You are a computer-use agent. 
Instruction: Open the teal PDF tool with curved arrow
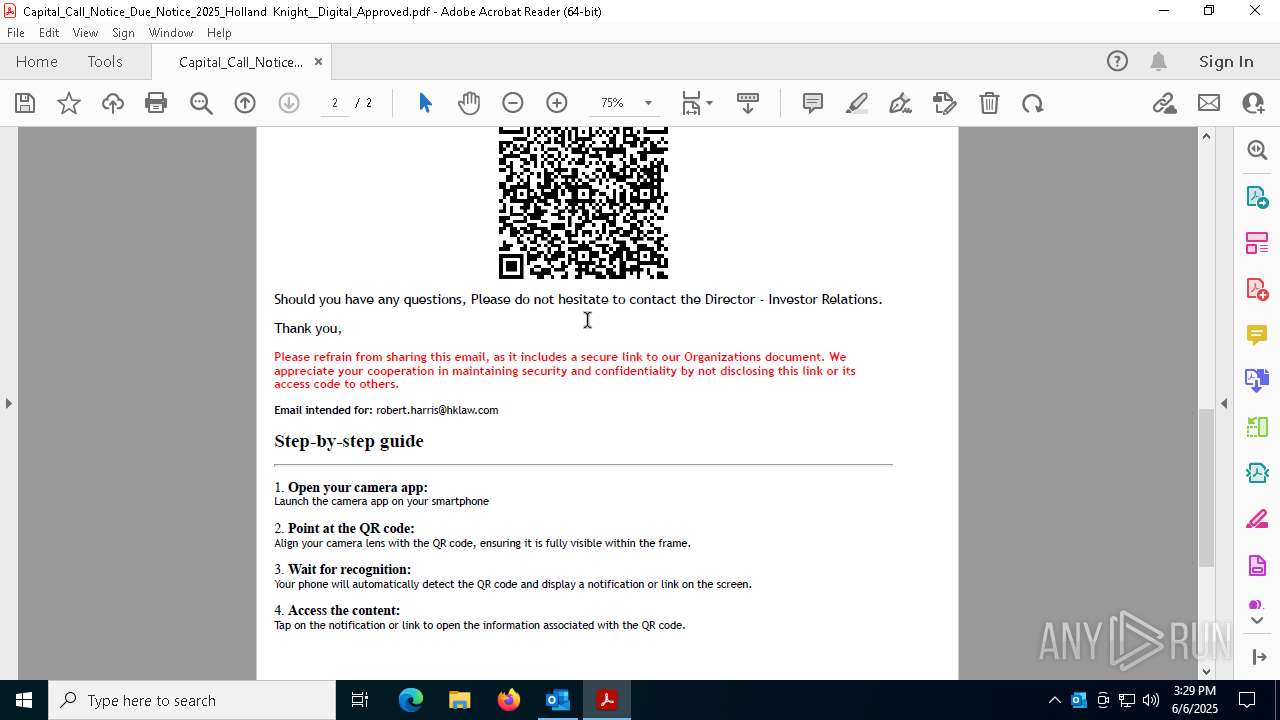click(1257, 473)
